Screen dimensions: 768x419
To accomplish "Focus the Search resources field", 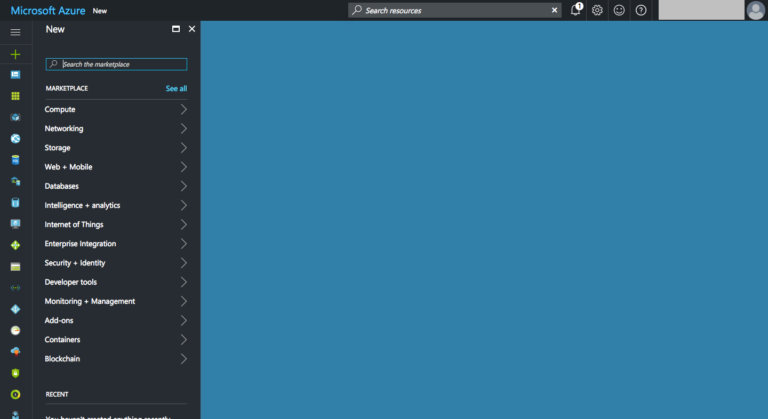I will point(455,10).
